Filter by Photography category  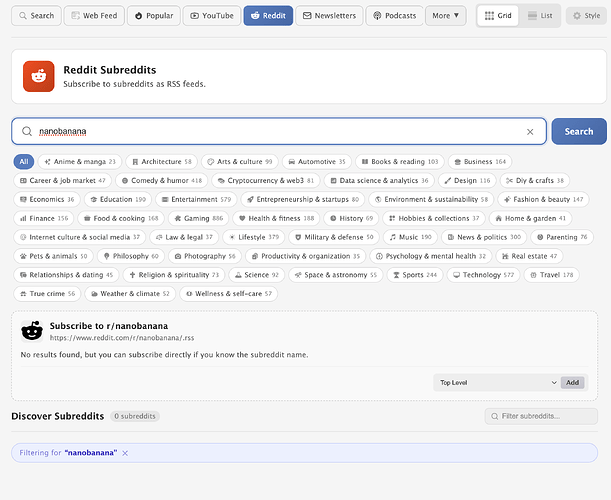(205, 256)
